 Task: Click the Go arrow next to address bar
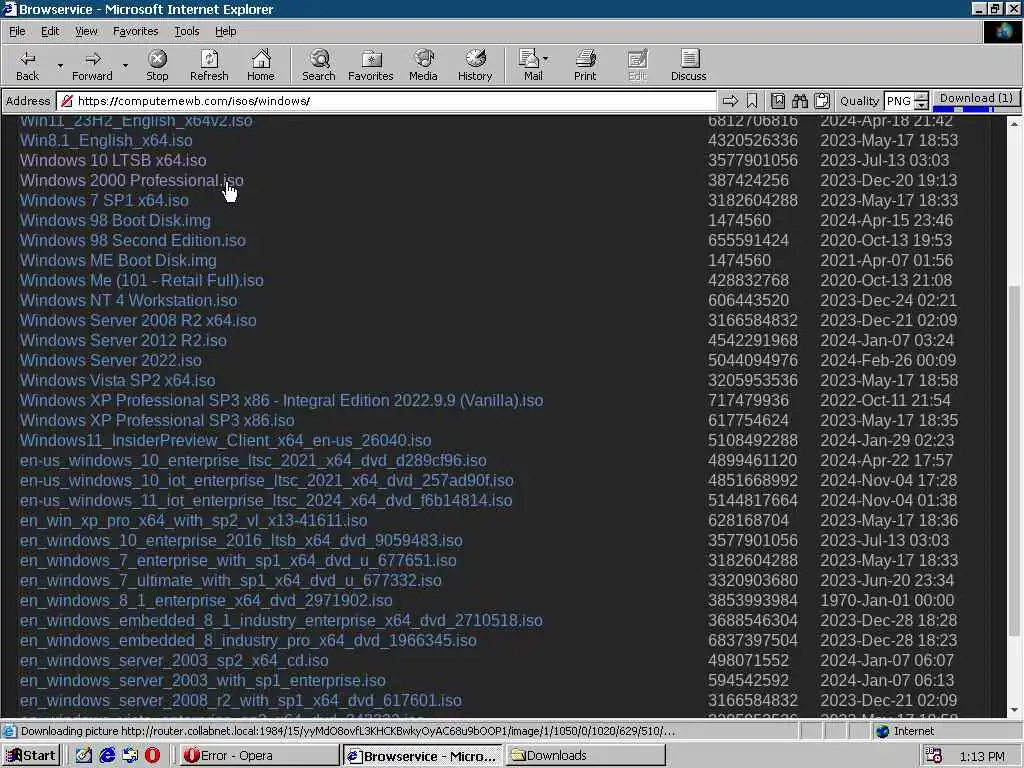pyautogui.click(x=730, y=101)
